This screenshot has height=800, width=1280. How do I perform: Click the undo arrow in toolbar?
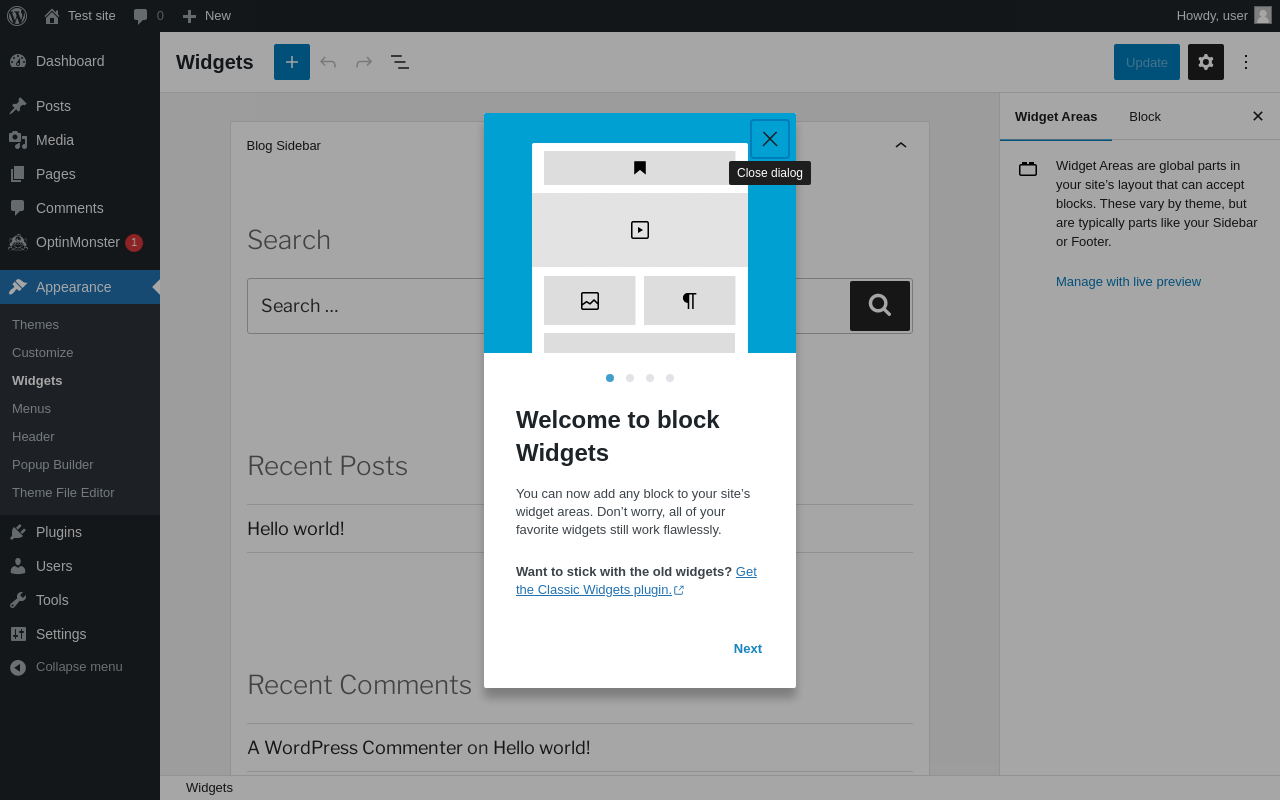point(328,62)
